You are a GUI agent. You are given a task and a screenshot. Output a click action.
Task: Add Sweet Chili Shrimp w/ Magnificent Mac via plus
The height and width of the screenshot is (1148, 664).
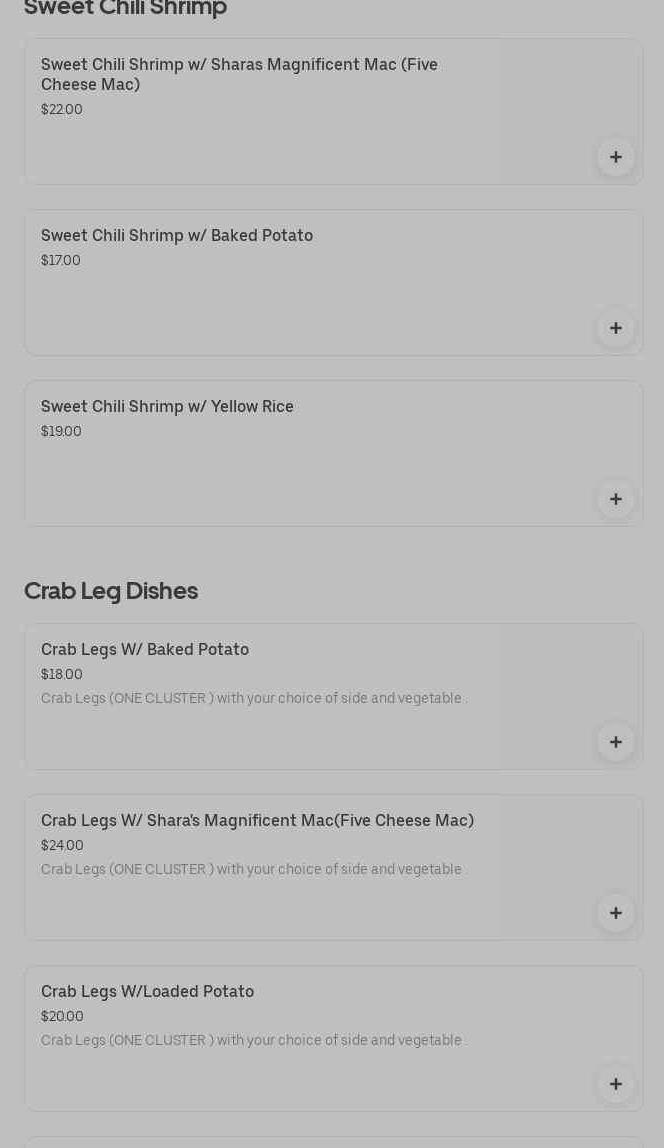[616, 157]
